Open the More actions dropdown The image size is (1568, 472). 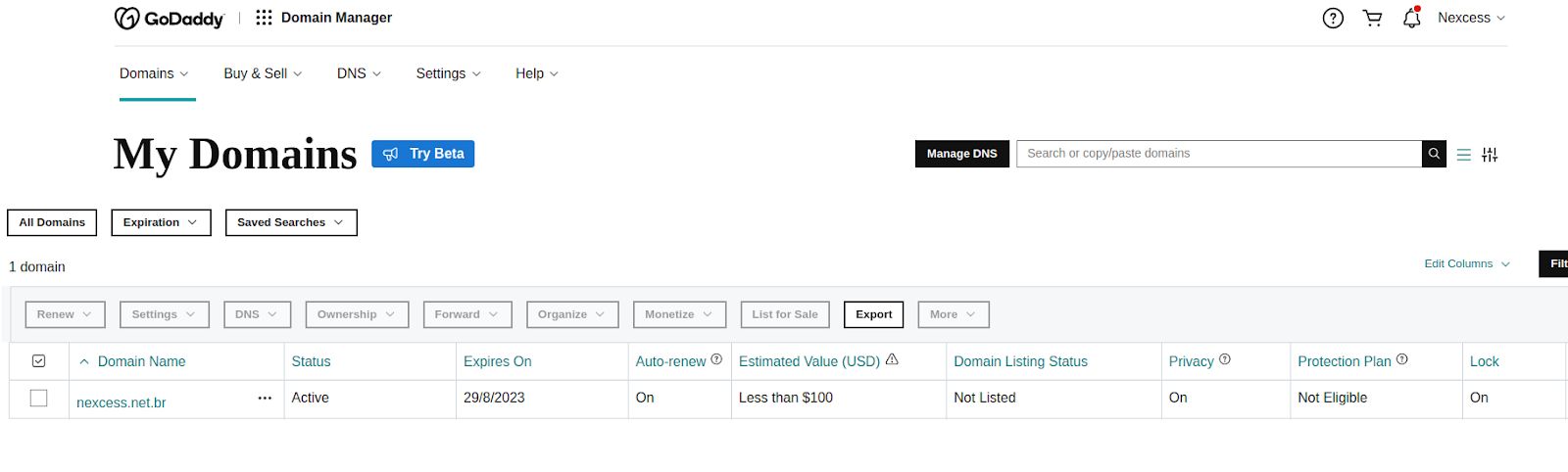[954, 314]
